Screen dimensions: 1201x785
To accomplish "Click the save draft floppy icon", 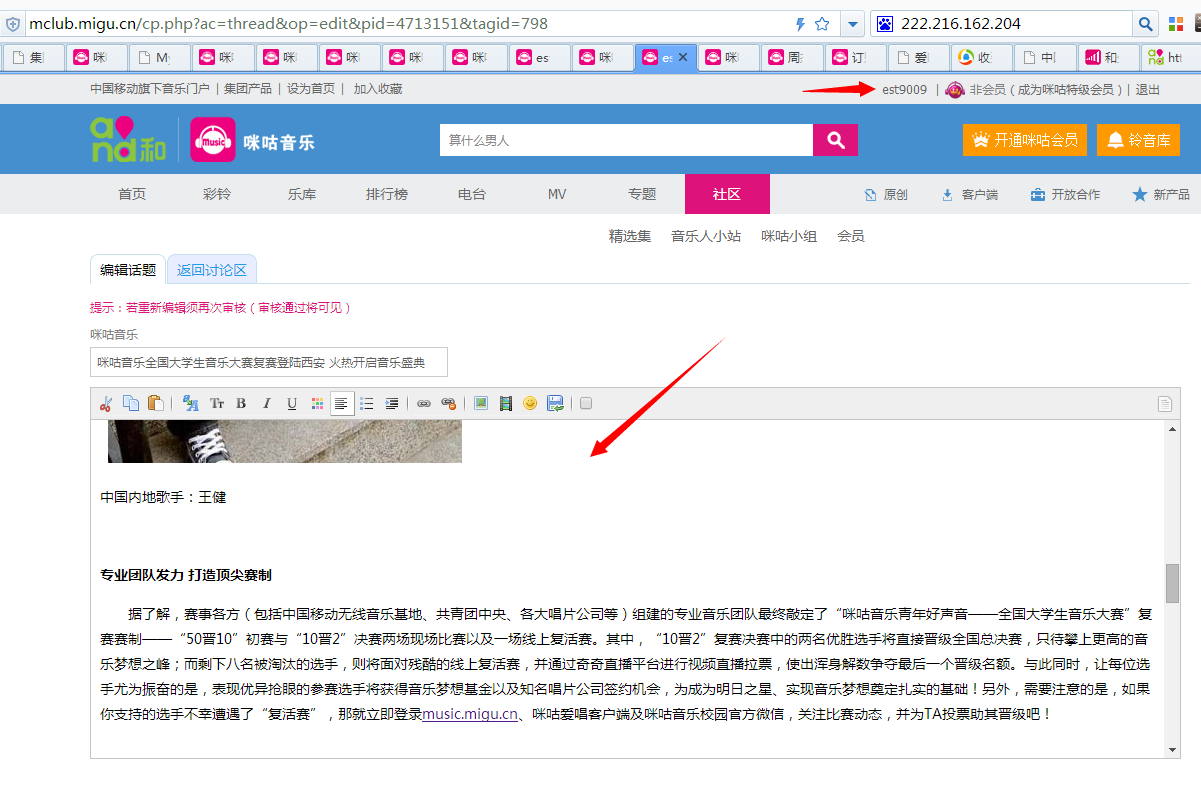I will point(555,403).
